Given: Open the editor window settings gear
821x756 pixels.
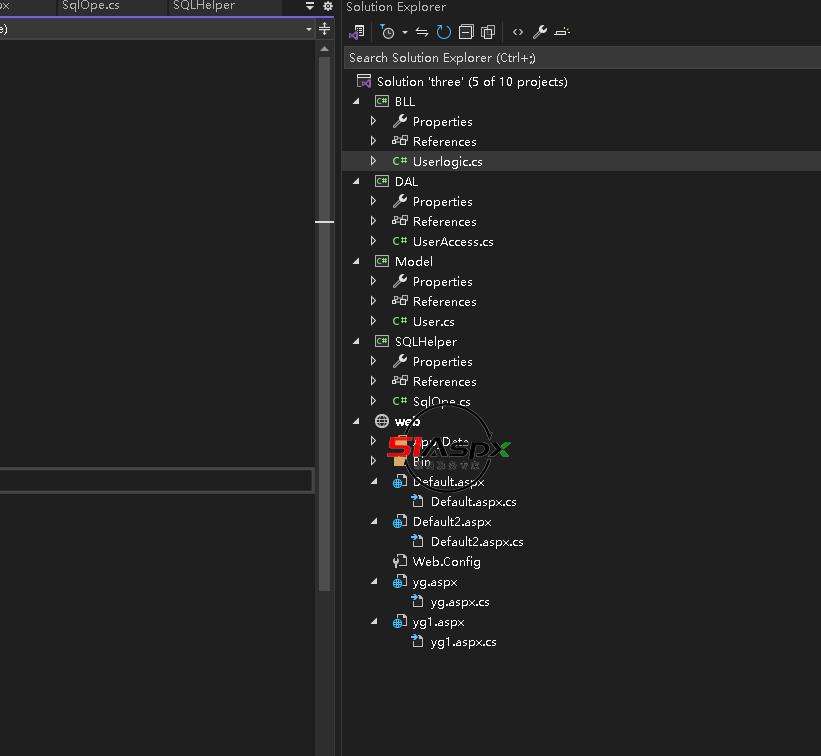Looking at the screenshot, I should (x=328, y=6).
